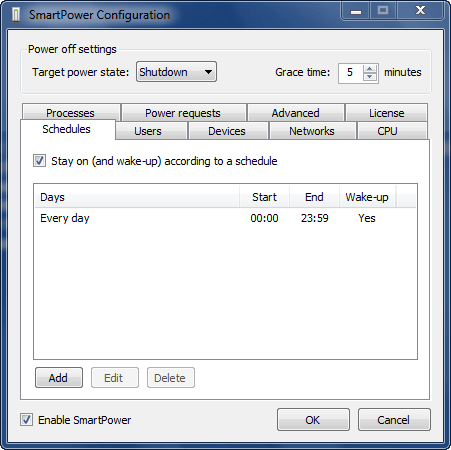Select the Schedules tab
451x450 pixels.
point(67,129)
